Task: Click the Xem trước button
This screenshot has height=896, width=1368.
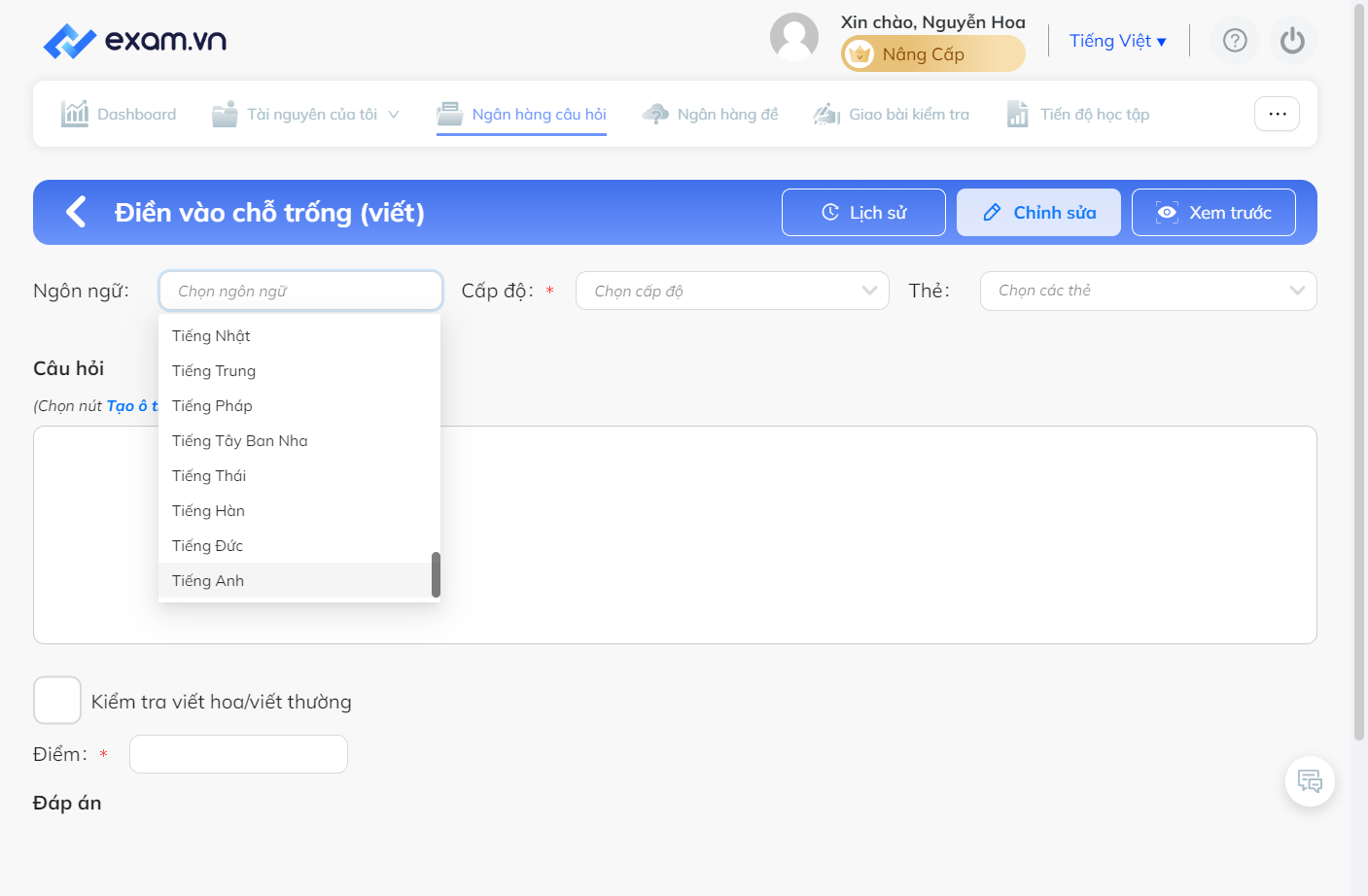Action: [x=1213, y=212]
